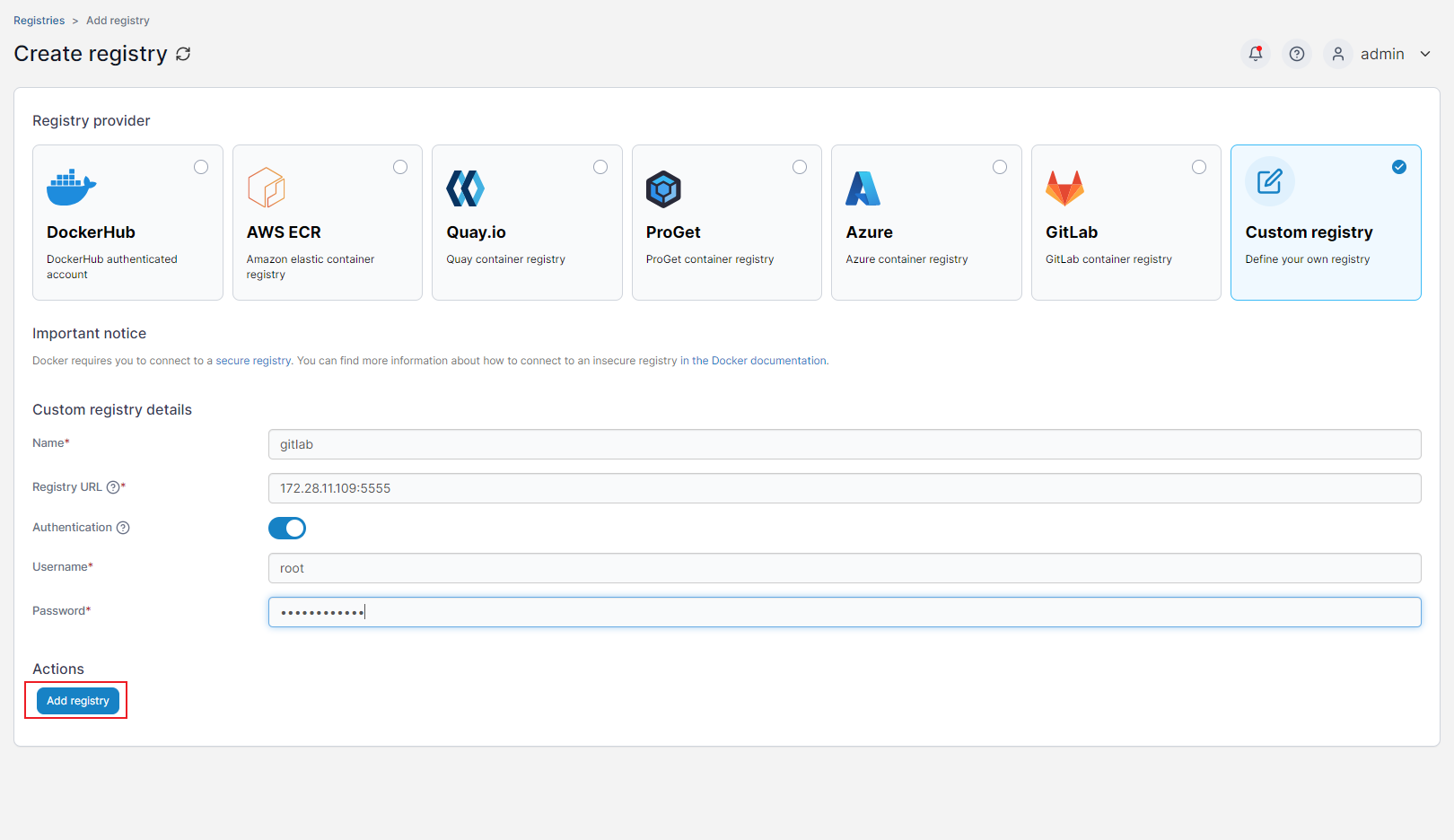Select the DockerHub radio button
The width and height of the screenshot is (1454, 840).
coord(201,167)
